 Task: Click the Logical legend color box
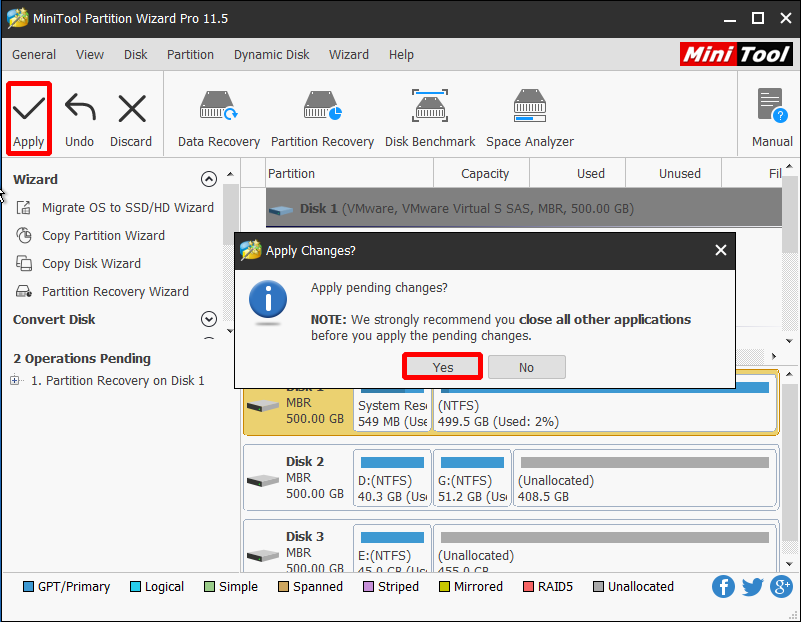[135, 587]
